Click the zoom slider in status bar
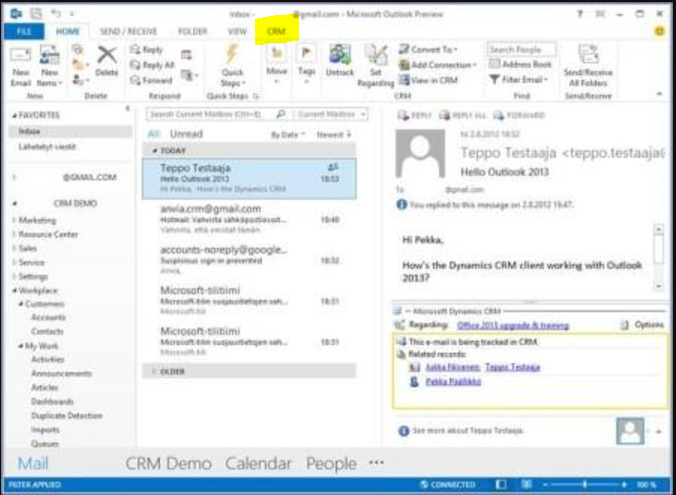 click(x=585, y=485)
